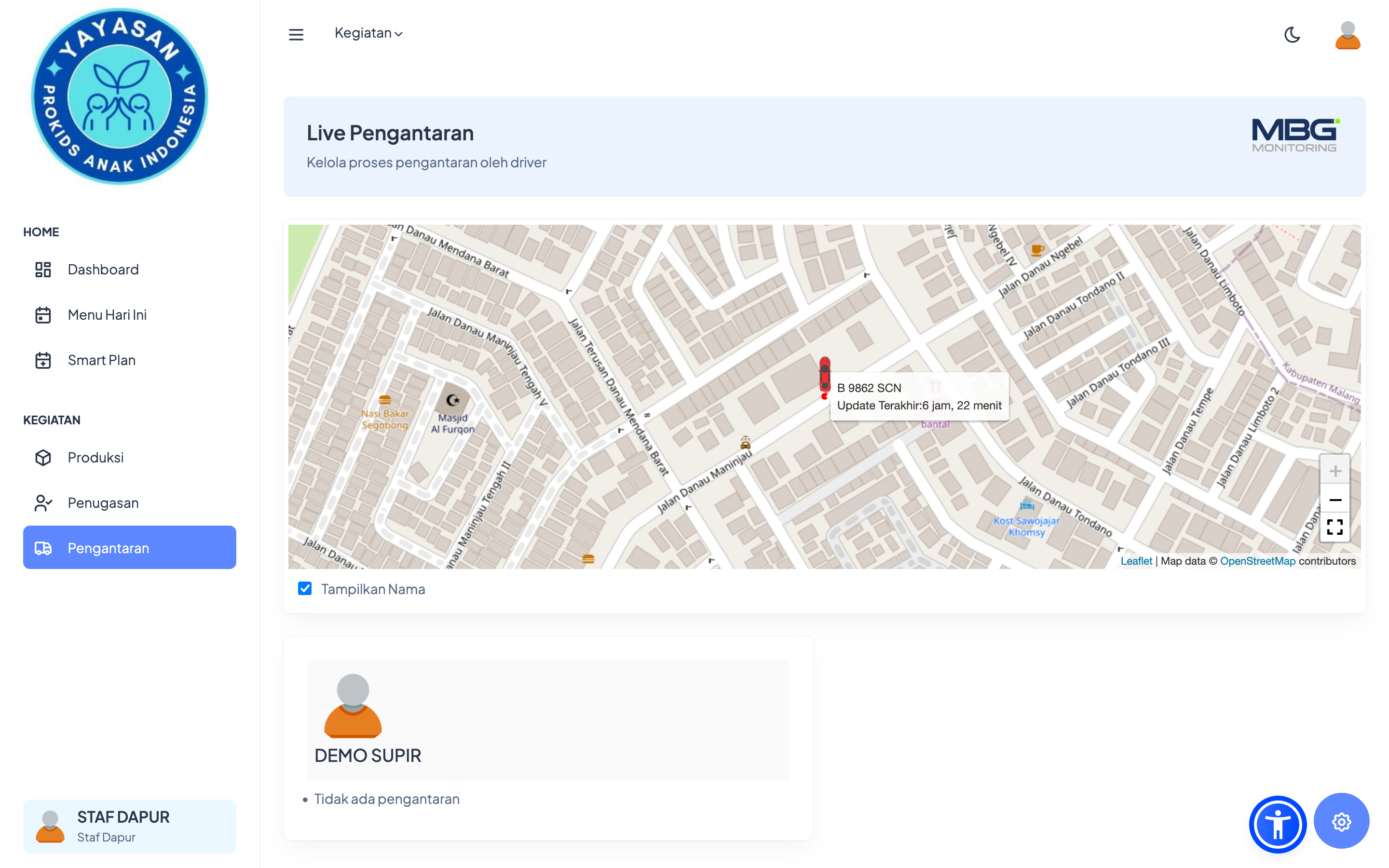This screenshot has width=1389, height=868.
Task: Open the Leaflet link
Action: pyautogui.click(x=1136, y=561)
